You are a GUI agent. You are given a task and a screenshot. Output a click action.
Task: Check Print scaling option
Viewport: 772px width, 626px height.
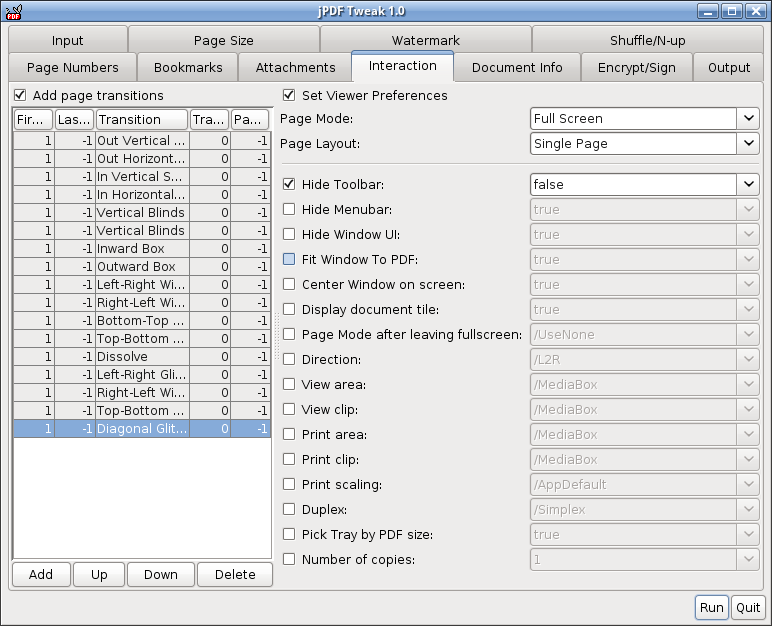[x=289, y=484]
